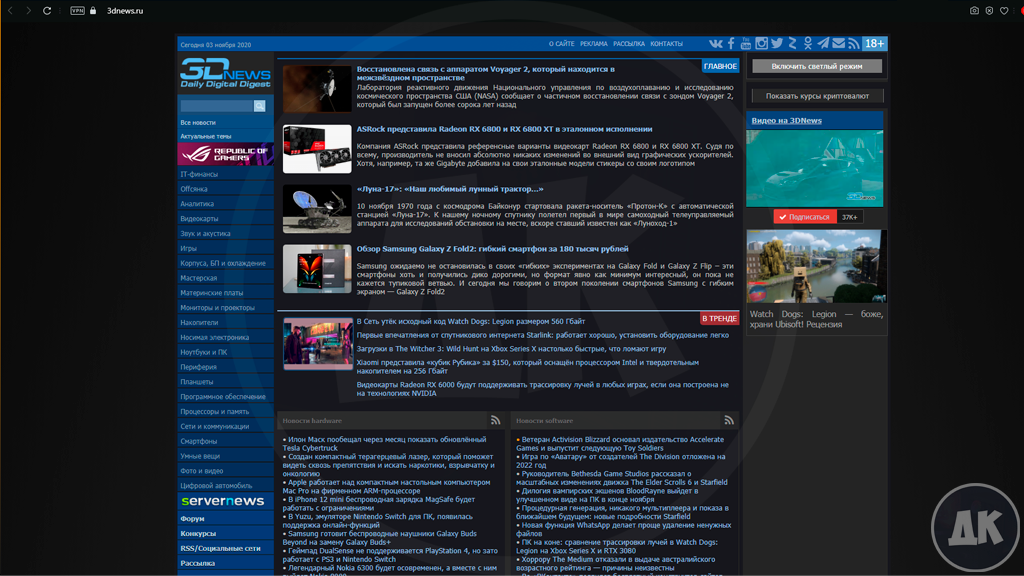Click the email envelope icon in header
Image resolution: width=1024 pixels, height=576 pixels.
tap(839, 44)
